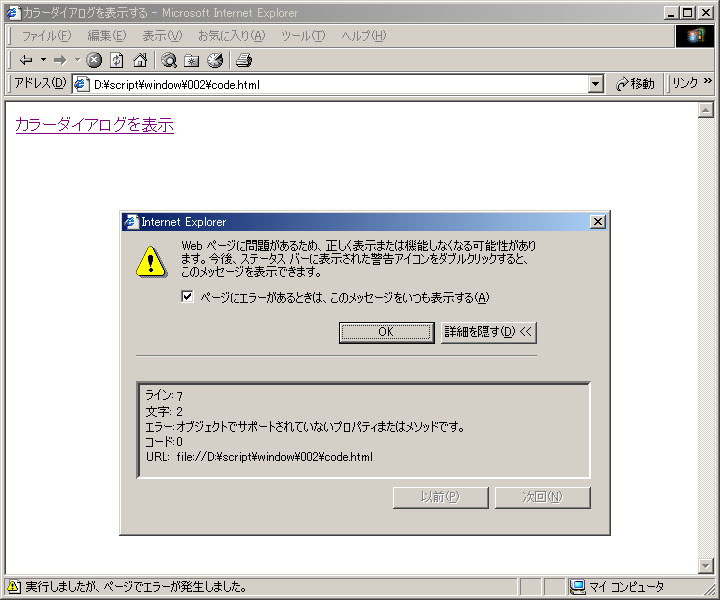Click the status bar warning icon
The height and width of the screenshot is (600, 720).
(x=13, y=586)
